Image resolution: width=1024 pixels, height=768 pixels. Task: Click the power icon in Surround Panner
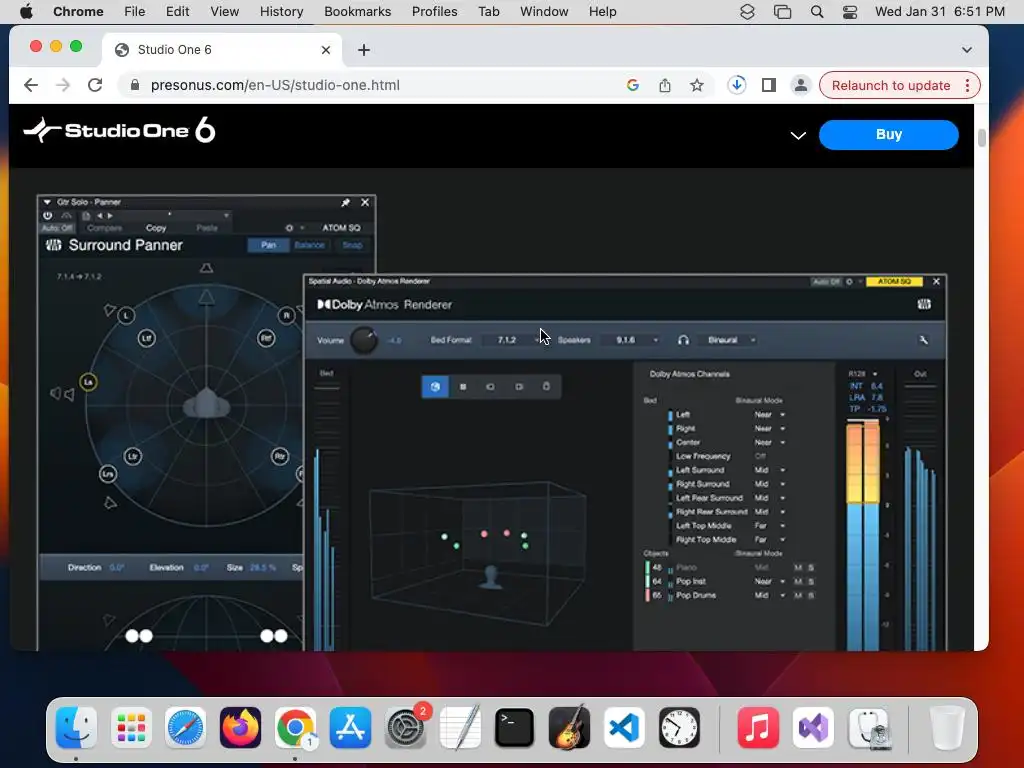[48, 216]
